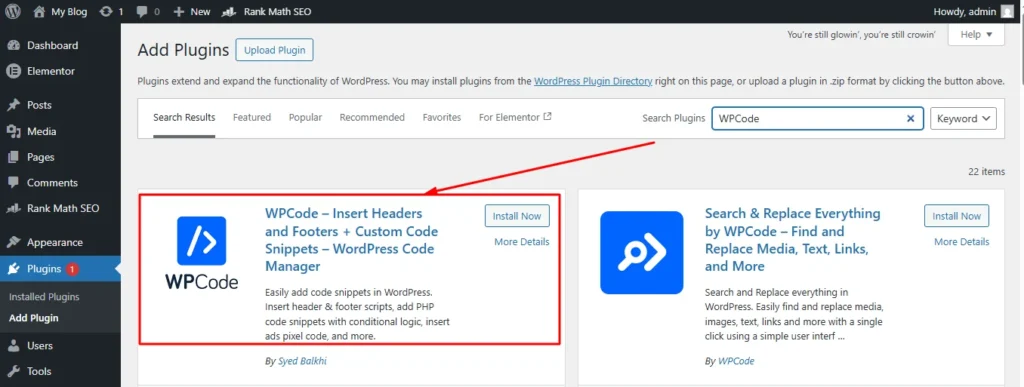Select Add Plugin submenu item
This screenshot has height=387, width=1024.
click(34, 318)
